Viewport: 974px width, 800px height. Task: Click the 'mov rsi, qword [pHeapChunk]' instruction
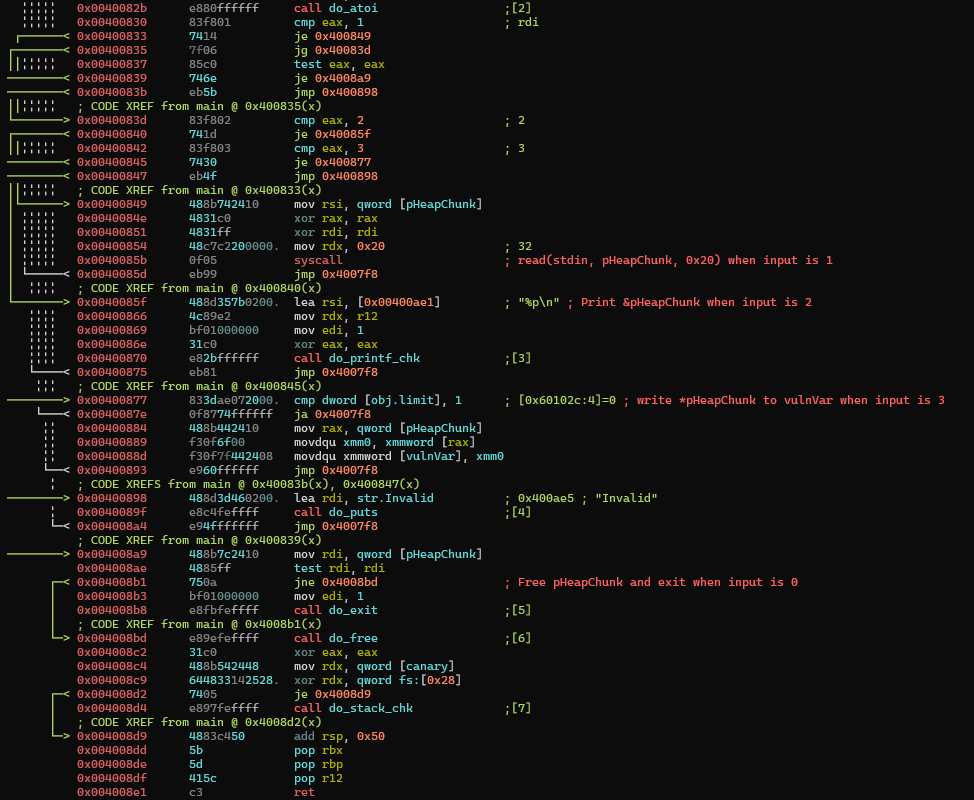pyautogui.click(x=388, y=204)
